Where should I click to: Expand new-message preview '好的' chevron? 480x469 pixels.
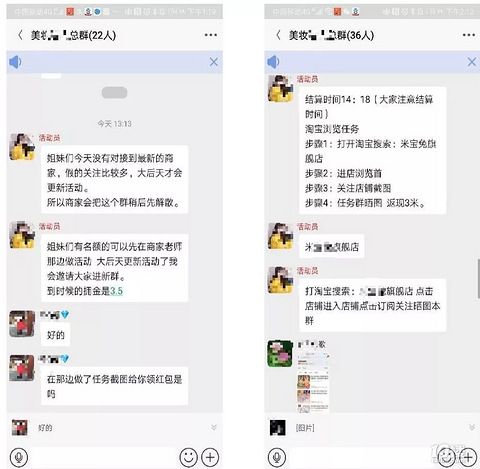(x=214, y=427)
